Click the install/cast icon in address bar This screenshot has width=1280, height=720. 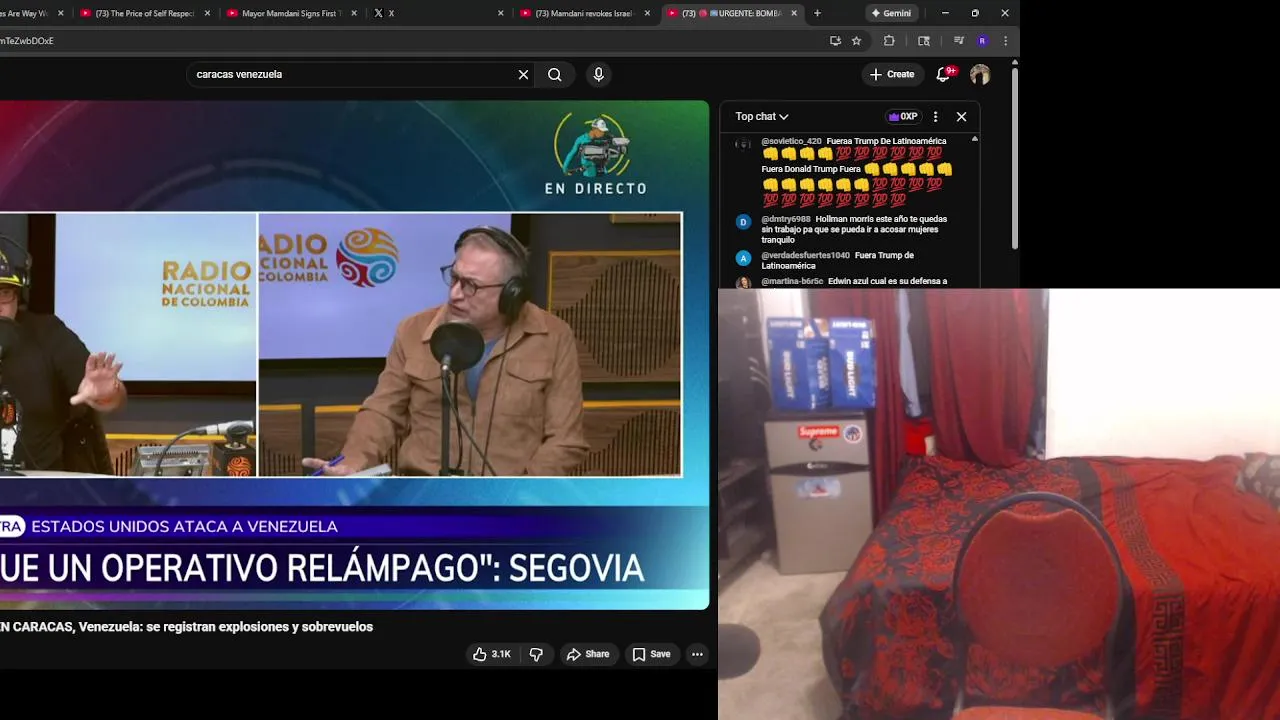tap(835, 41)
